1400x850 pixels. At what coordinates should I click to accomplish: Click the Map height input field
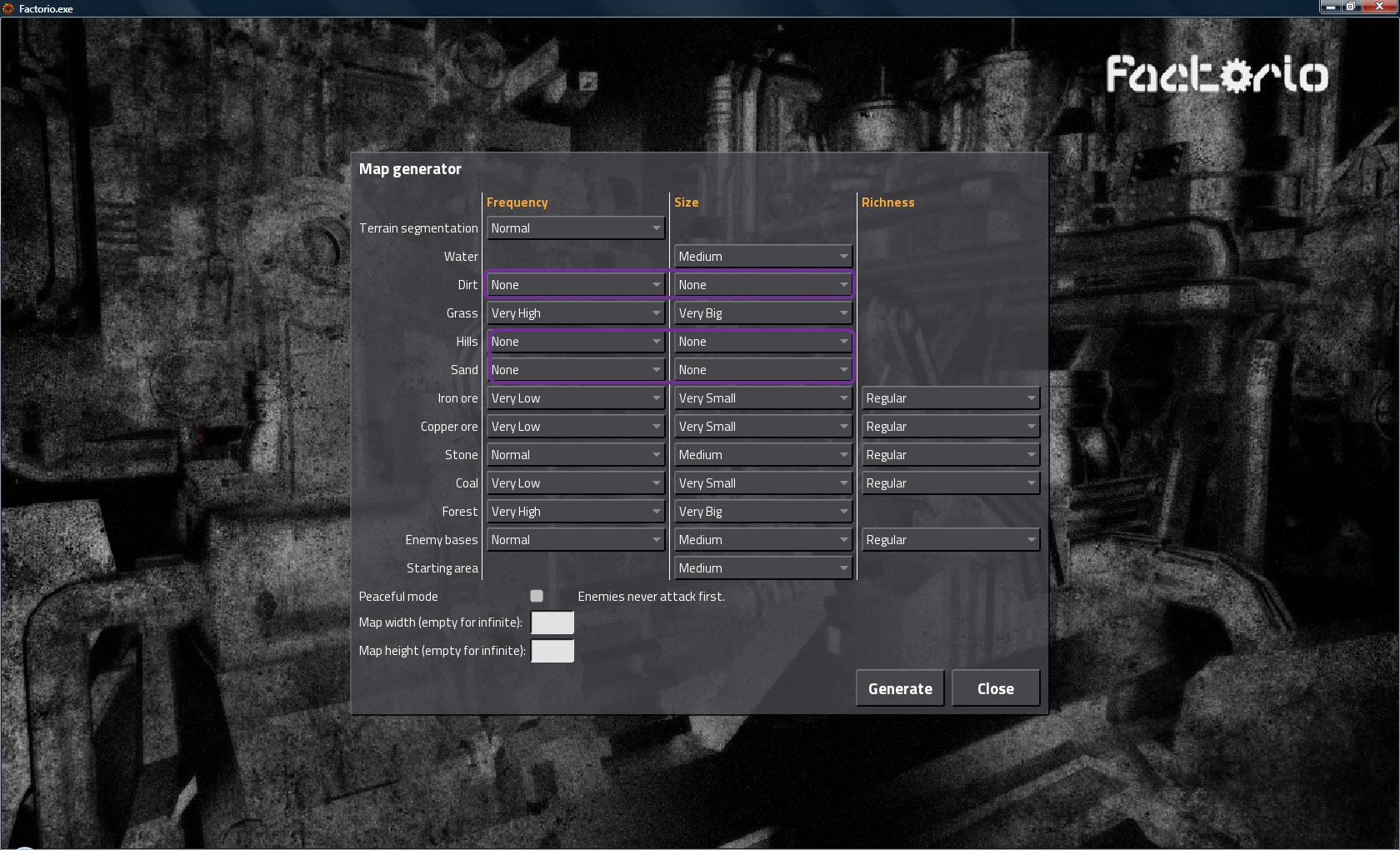point(552,651)
